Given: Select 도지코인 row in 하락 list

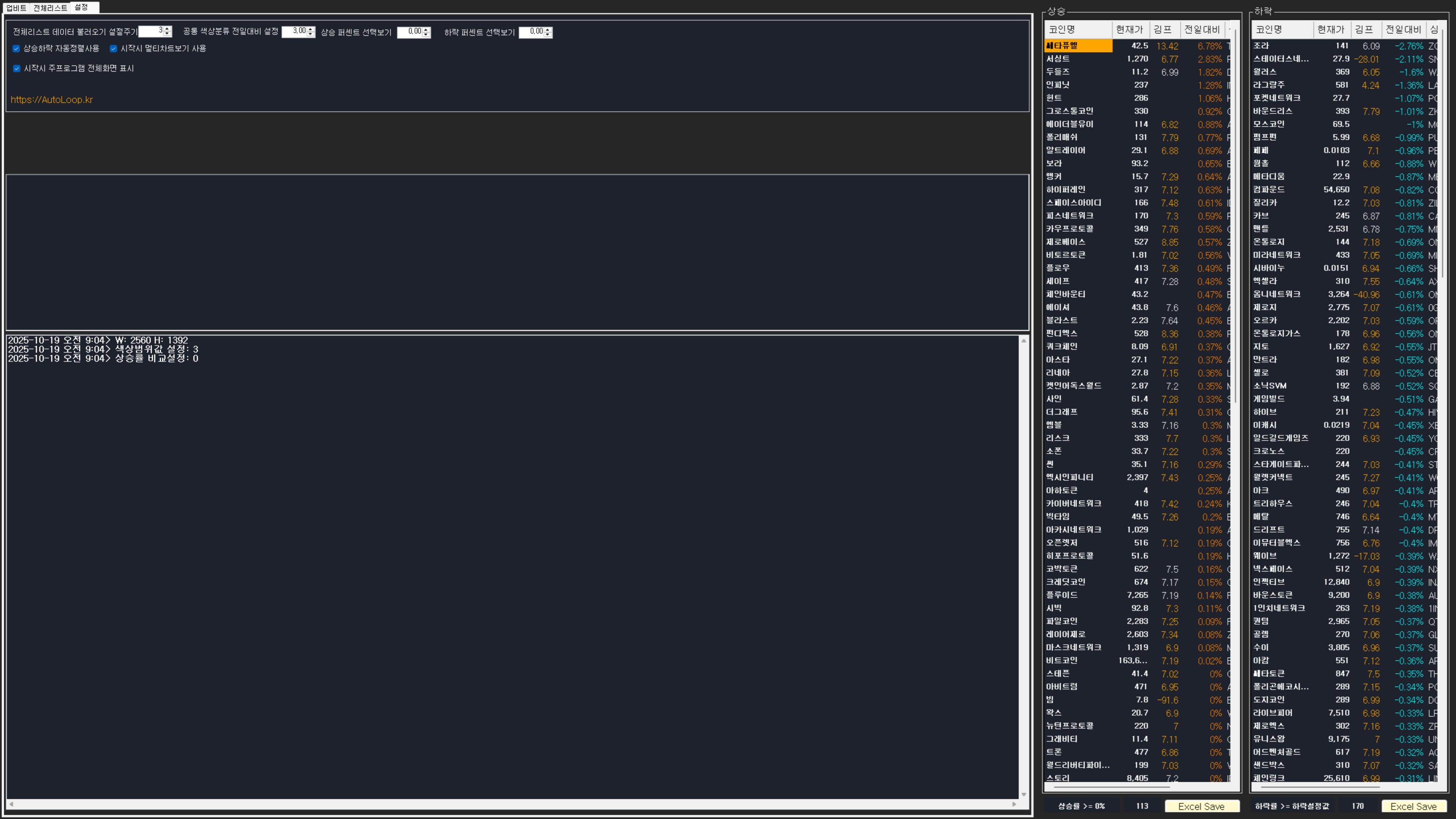Looking at the screenshot, I should [1269, 700].
